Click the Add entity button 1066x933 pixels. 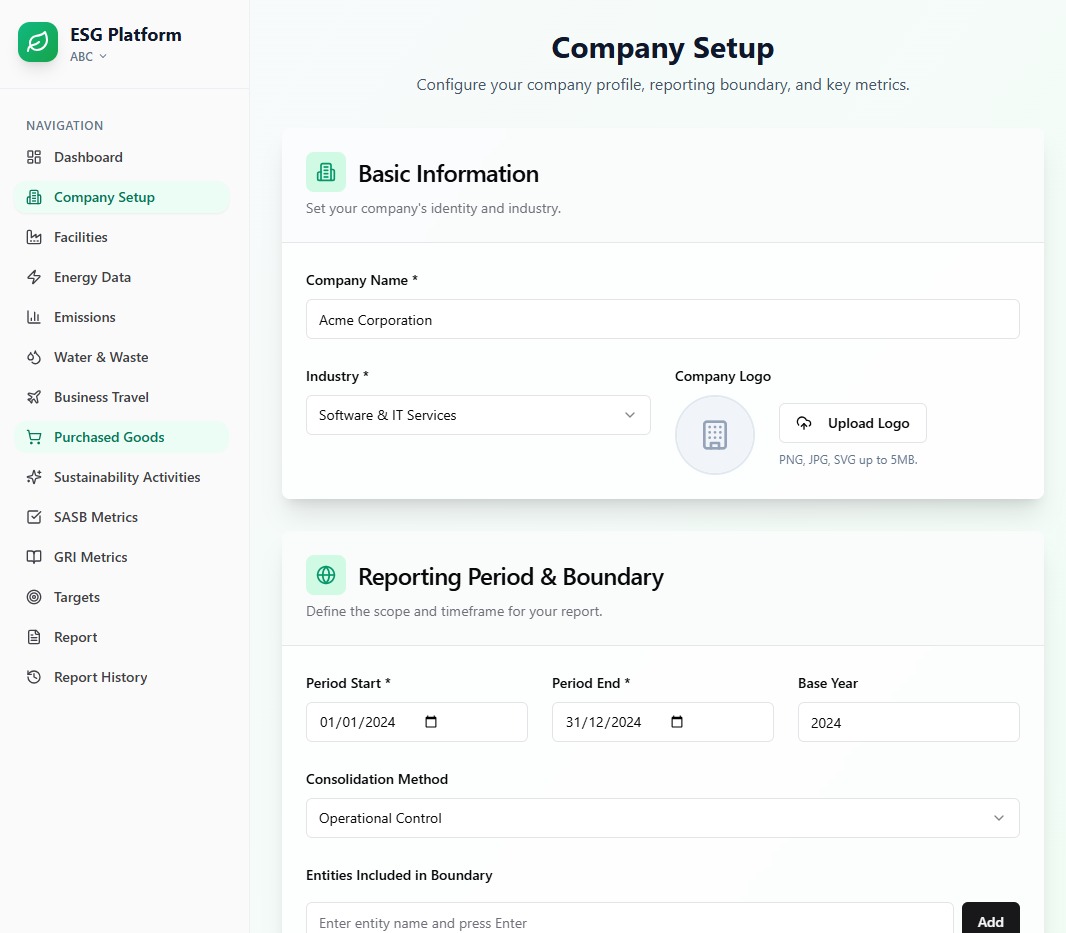990,920
